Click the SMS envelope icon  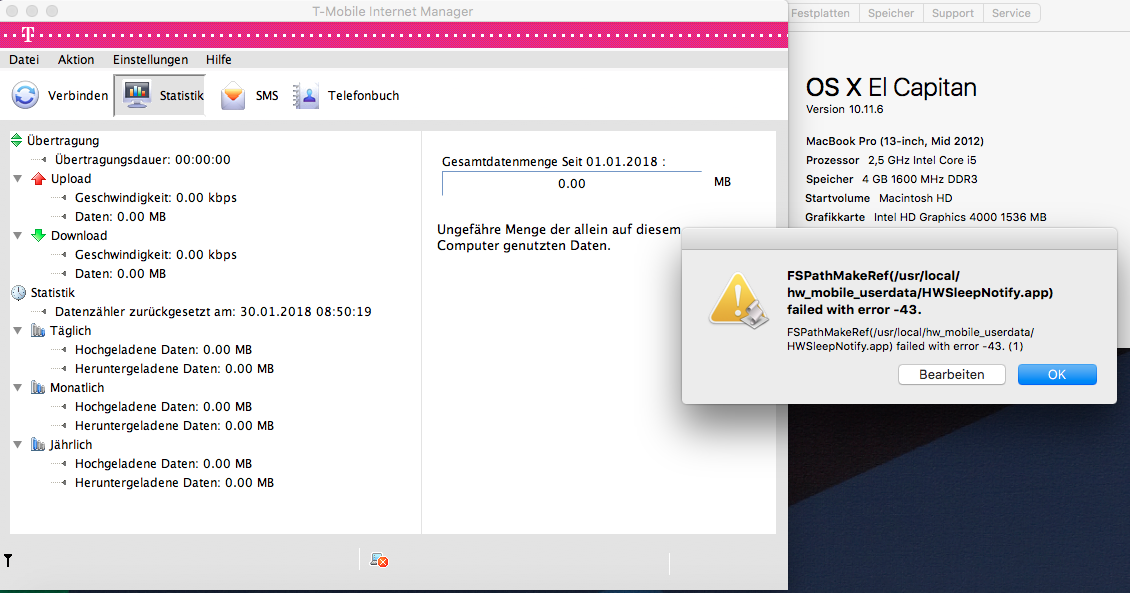(233, 96)
